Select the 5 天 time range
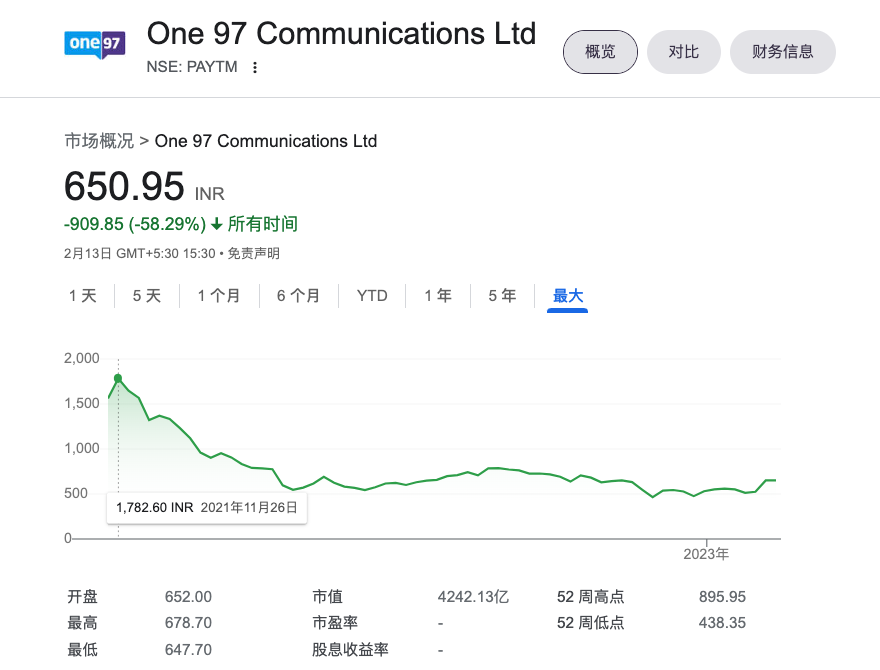 pos(147,296)
